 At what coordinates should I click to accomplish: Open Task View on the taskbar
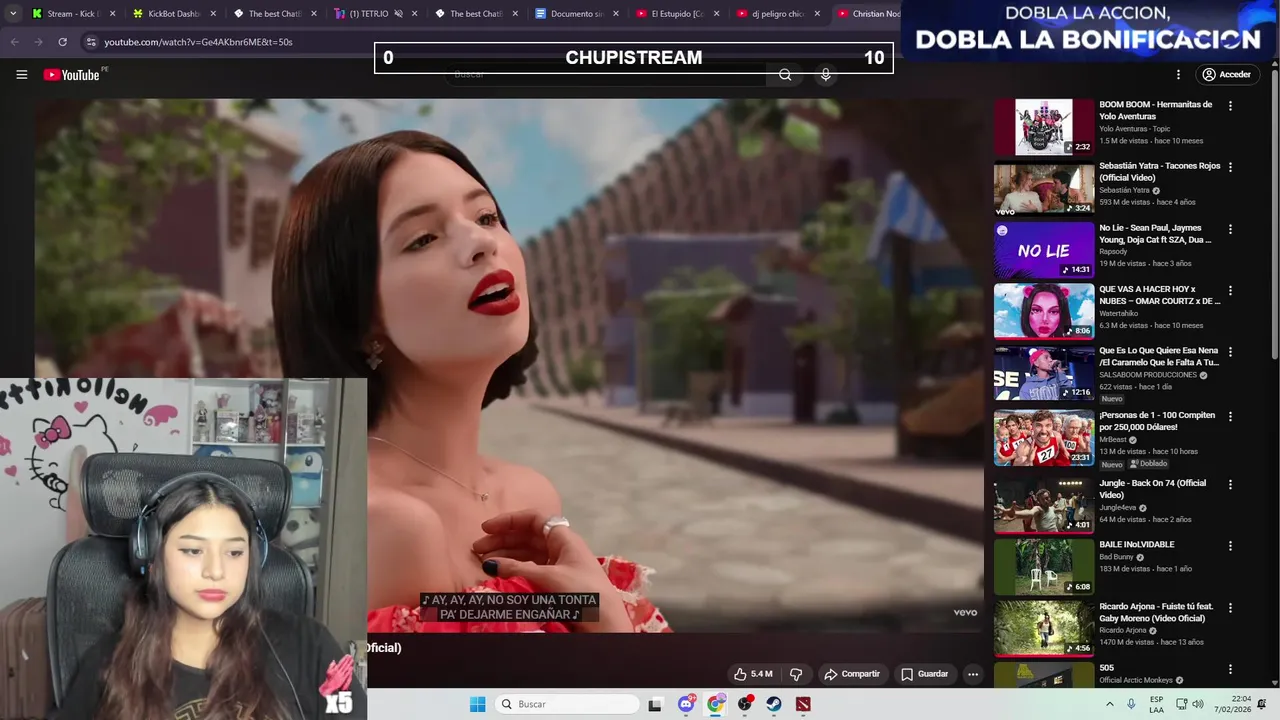tap(655, 704)
